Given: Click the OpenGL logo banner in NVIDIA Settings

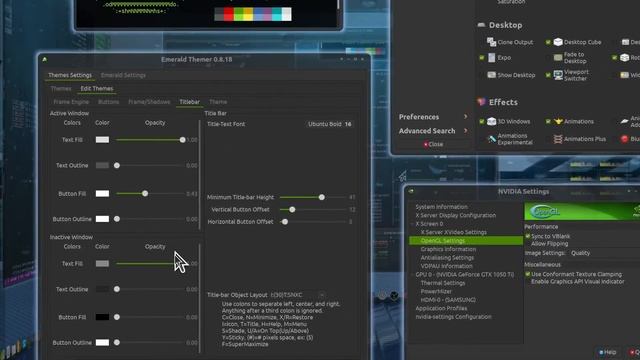Looking at the screenshot, I should click(x=582, y=211).
